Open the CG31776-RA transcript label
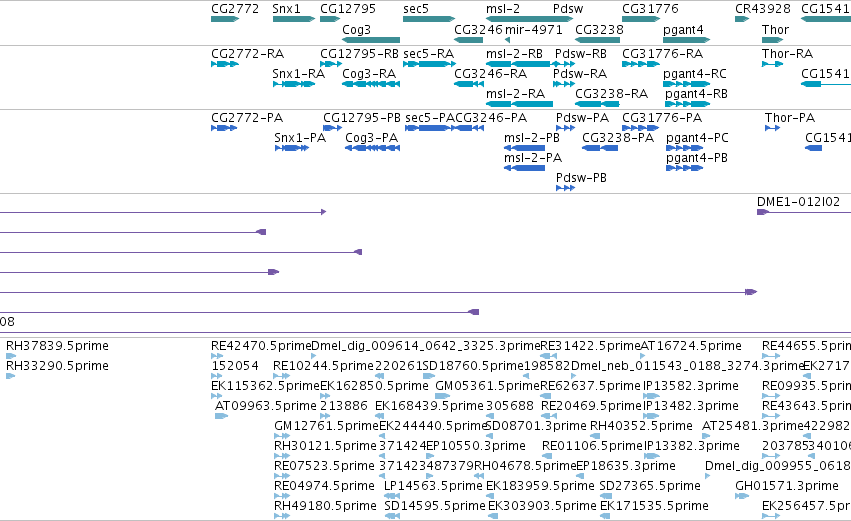Screen dimensions: 851x521 click(x=662, y=54)
